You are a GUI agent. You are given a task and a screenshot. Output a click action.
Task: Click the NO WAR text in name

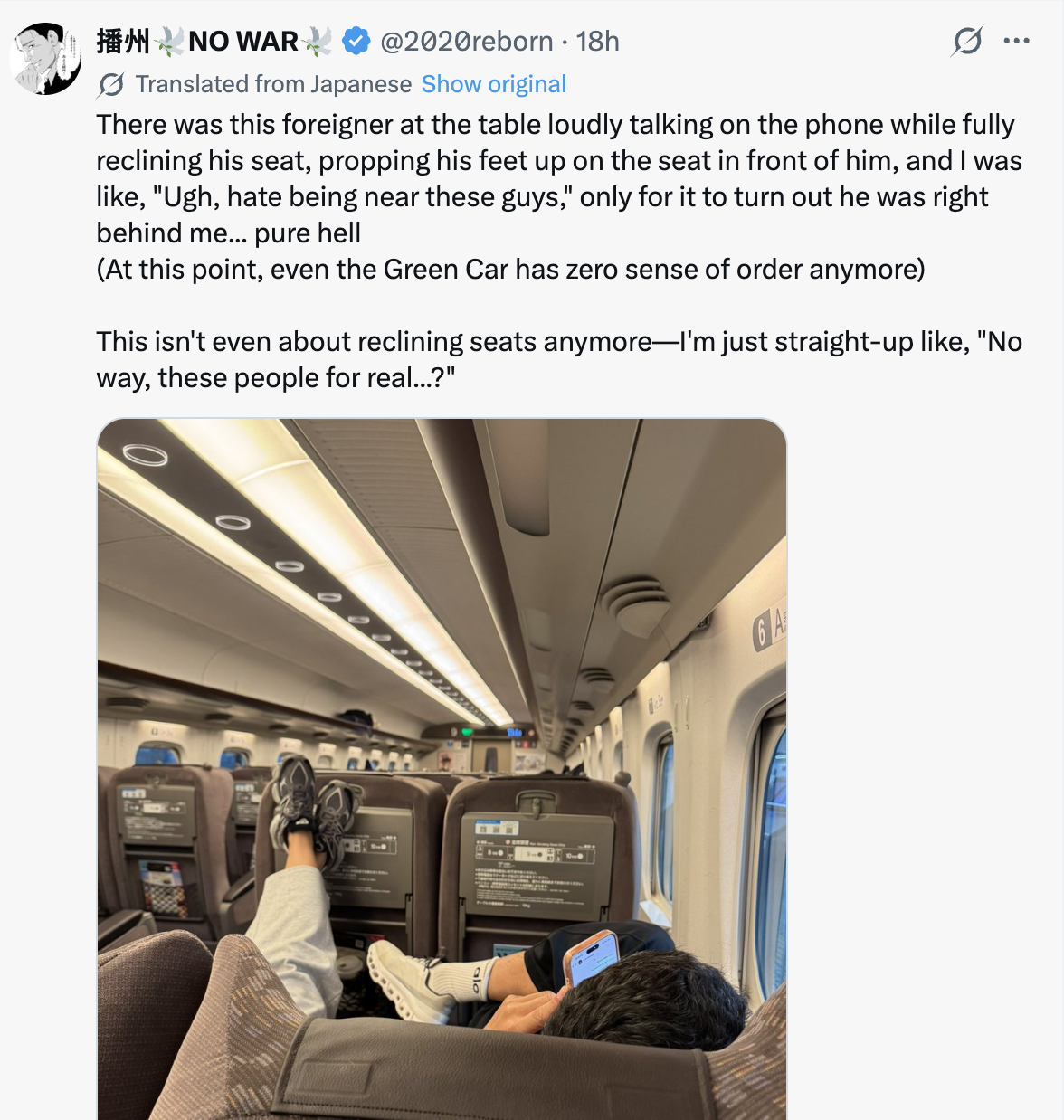click(243, 41)
